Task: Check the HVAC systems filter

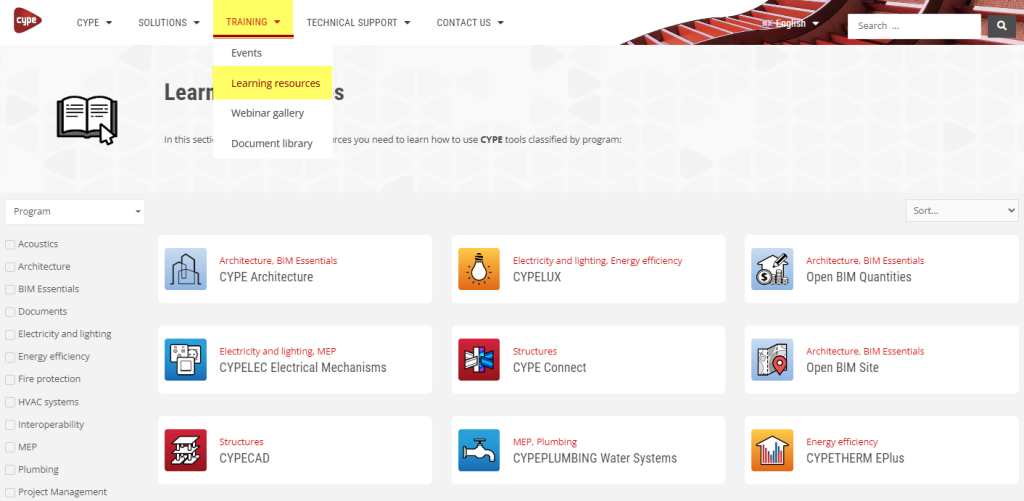Action: (10, 402)
